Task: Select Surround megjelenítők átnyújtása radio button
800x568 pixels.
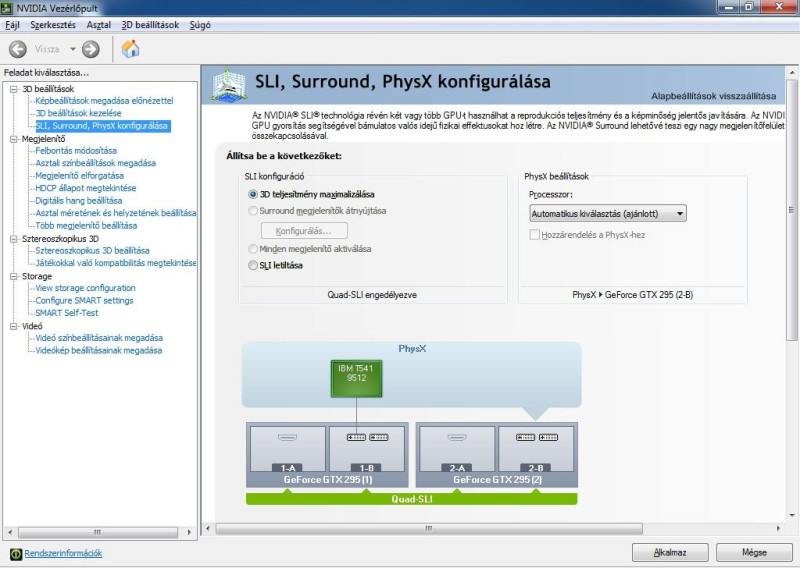Action: [253, 211]
